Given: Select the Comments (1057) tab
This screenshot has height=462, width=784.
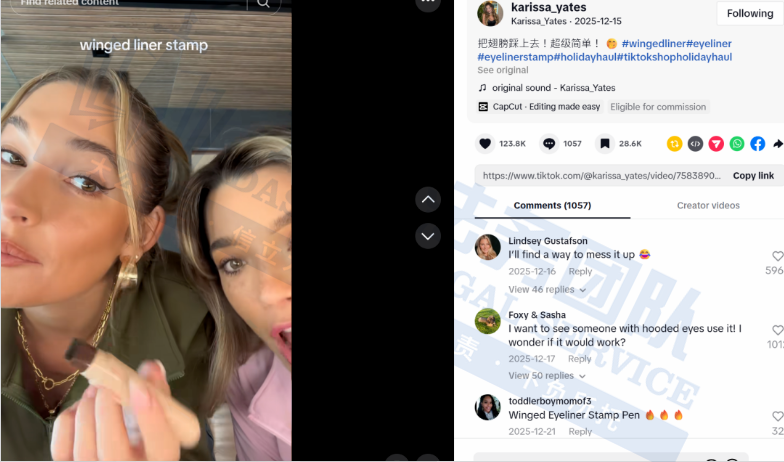Looking at the screenshot, I should point(552,206).
